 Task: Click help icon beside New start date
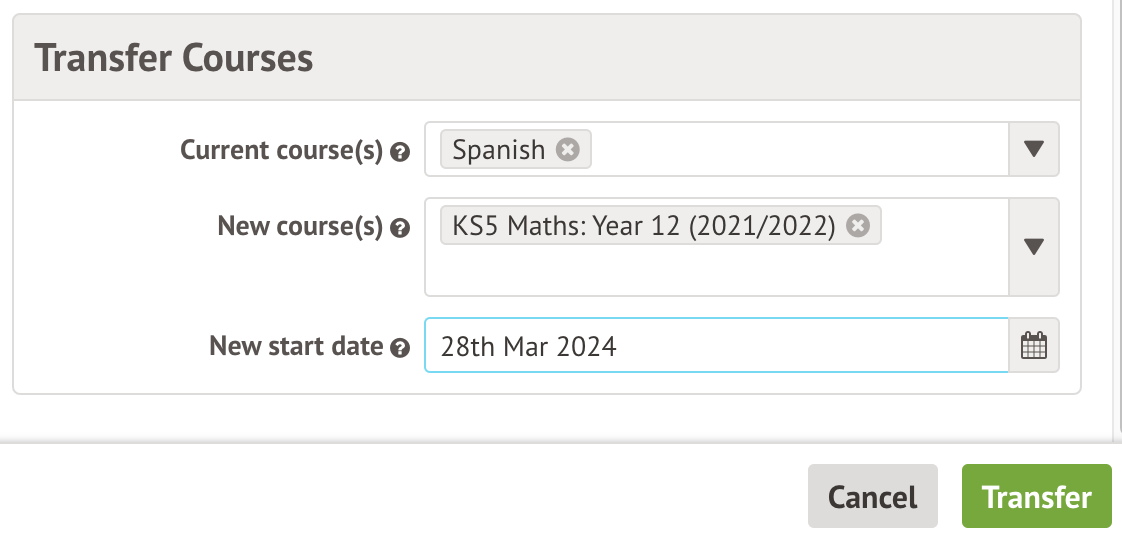tap(400, 348)
